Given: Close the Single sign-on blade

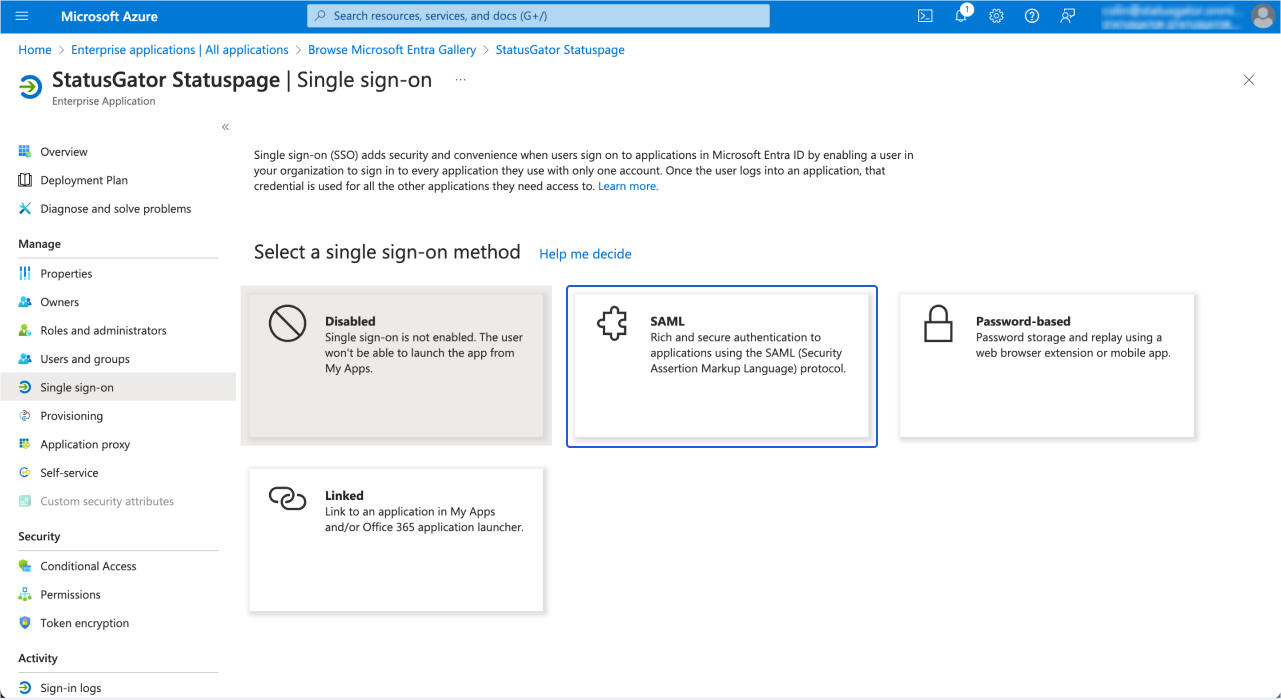Looking at the screenshot, I should tap(1248, 80).
